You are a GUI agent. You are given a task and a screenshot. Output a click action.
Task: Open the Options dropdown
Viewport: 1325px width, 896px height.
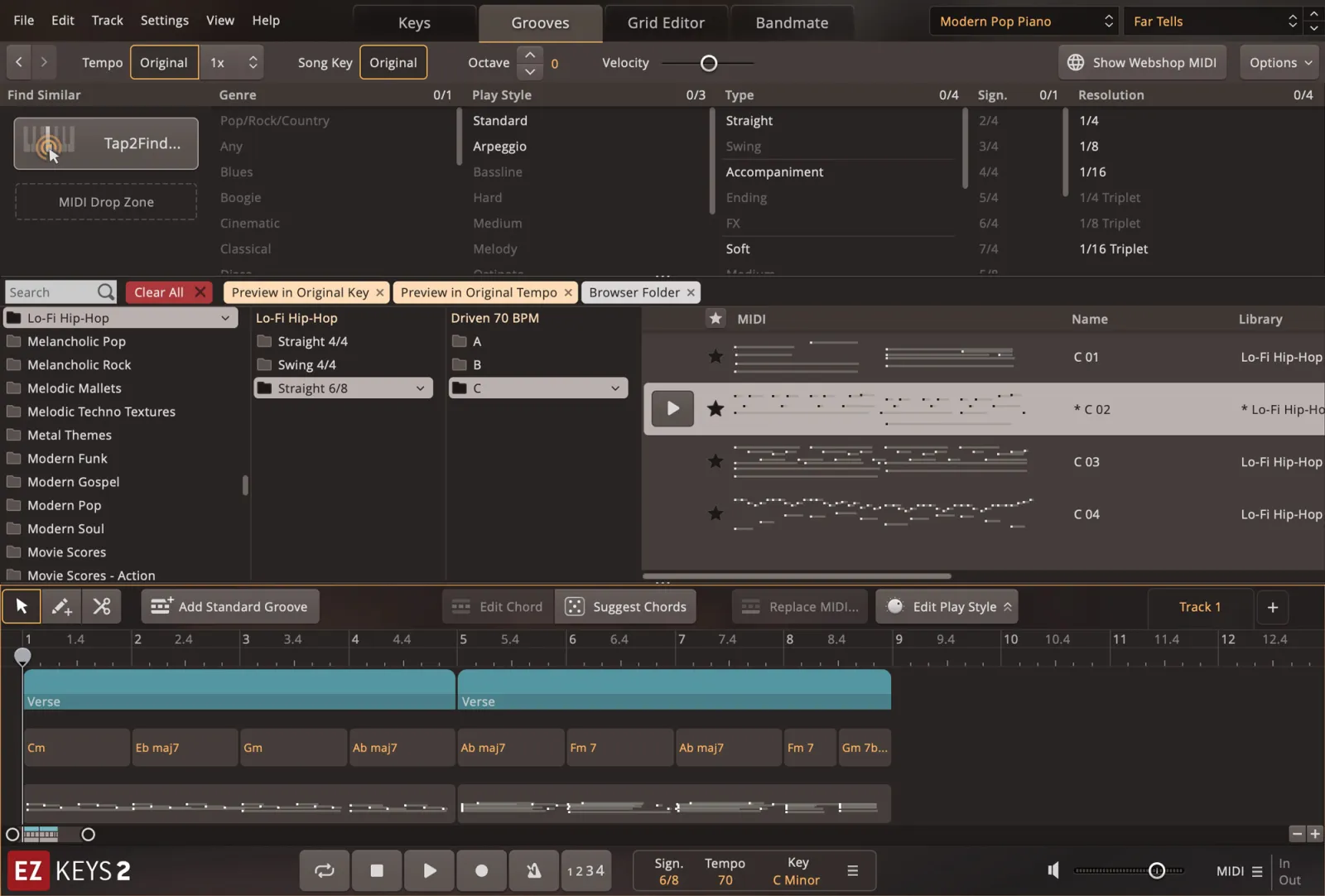coord(1280,62)
